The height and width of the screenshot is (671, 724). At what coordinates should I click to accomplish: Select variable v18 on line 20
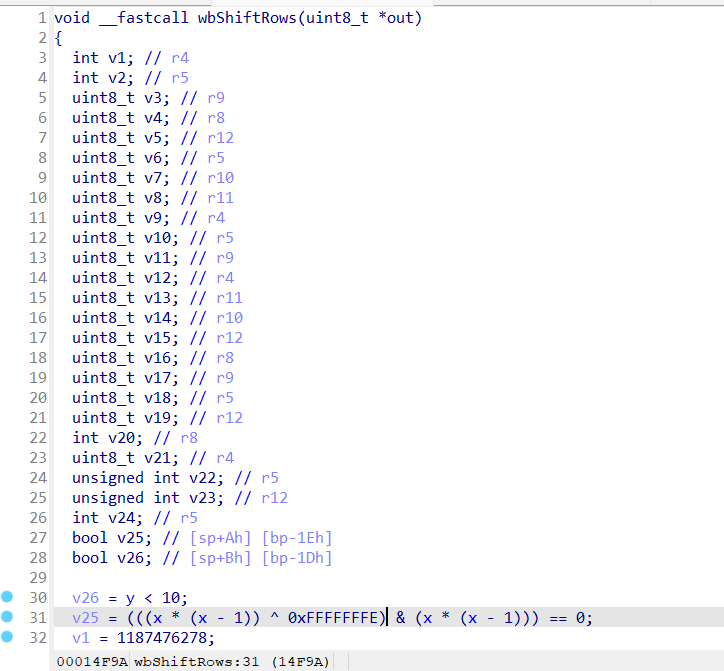tap(160, 398)
